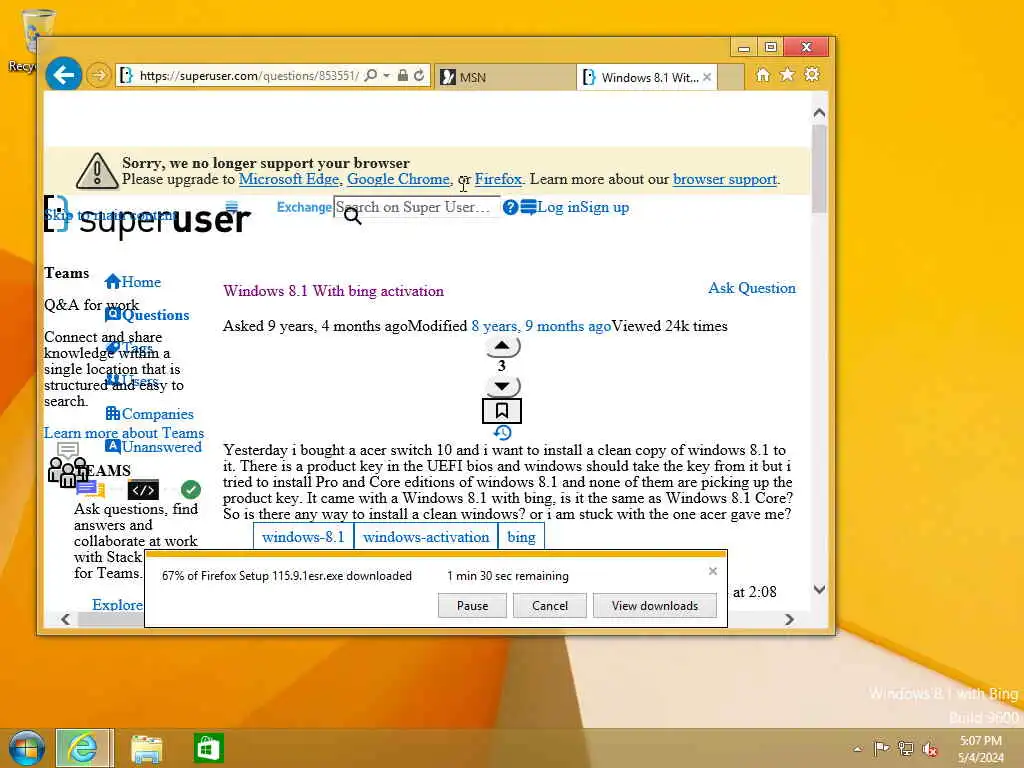The height and width of the screenshot is (768, 1024).
Task: Click the windows-activation tag
Action: 426,537
